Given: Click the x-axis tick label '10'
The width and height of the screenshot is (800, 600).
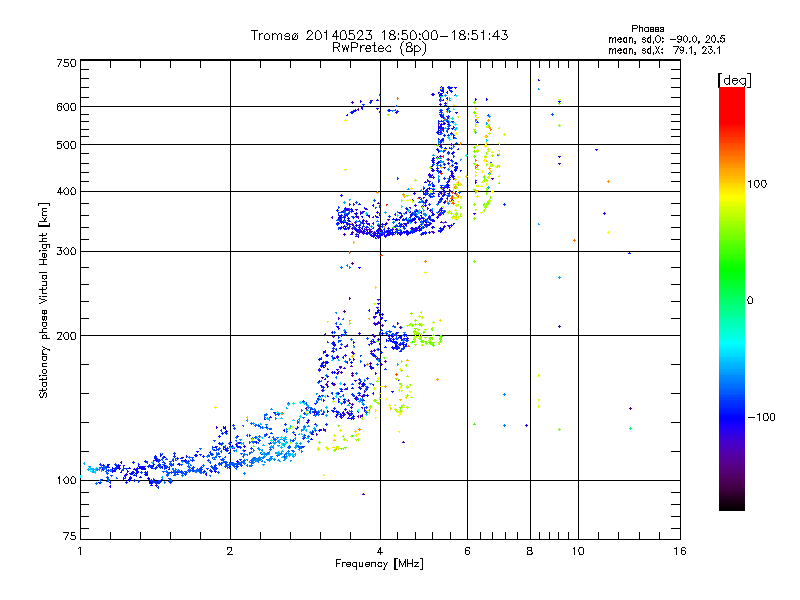Looking at the screenshot, I should point(578,551).
